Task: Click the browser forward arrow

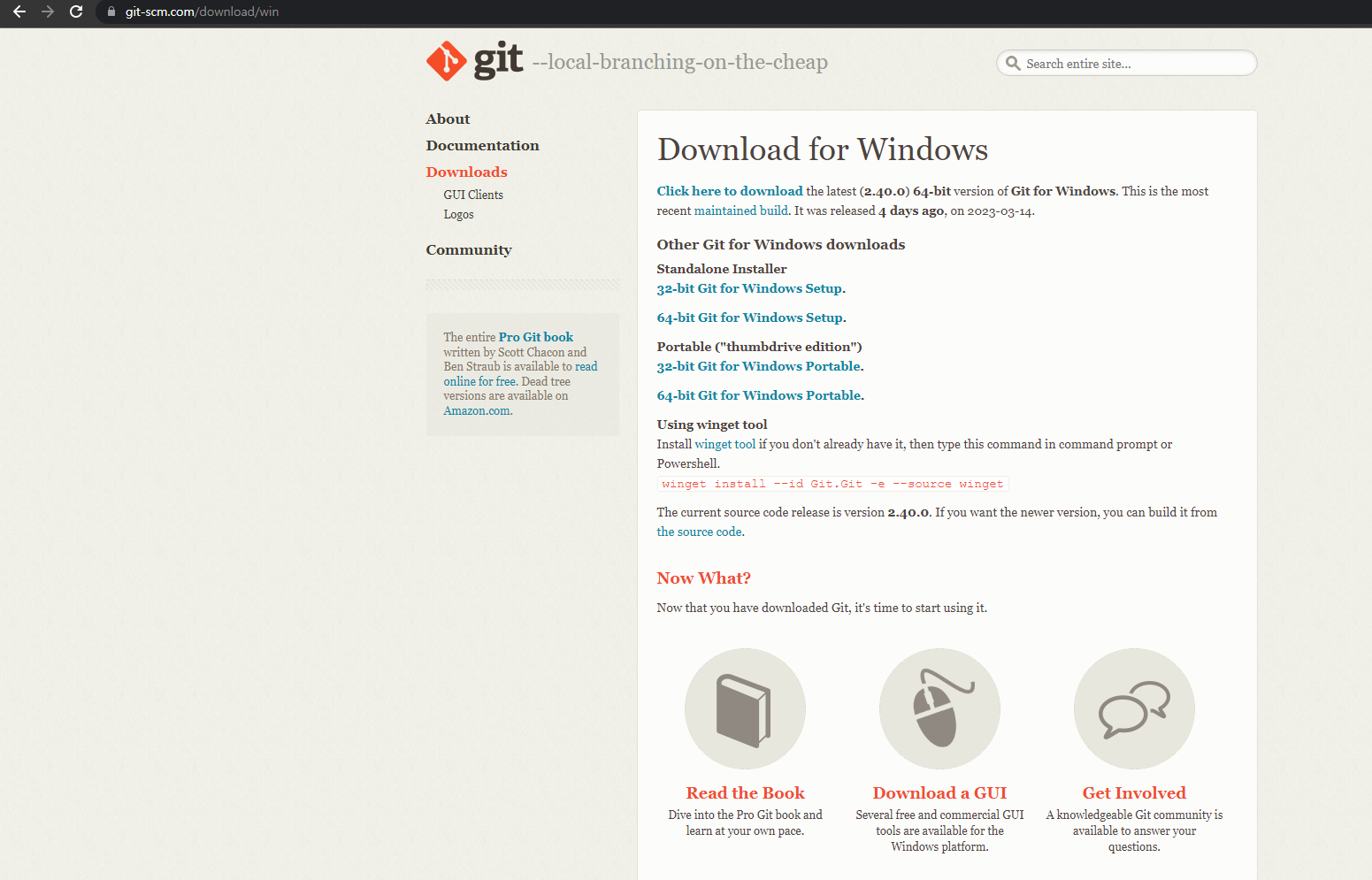Action: 48,11
